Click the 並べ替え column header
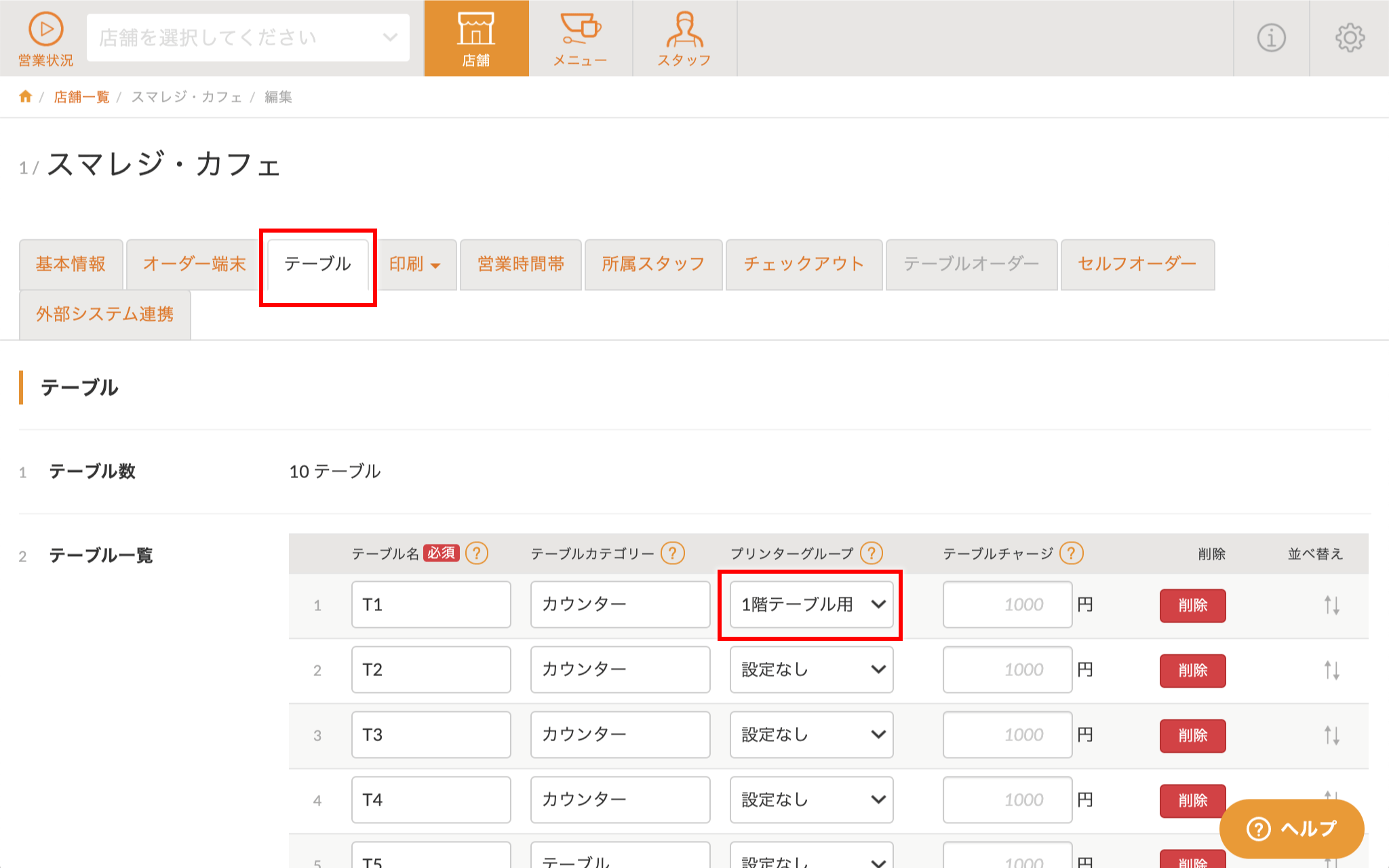 tap(1315, 554)
